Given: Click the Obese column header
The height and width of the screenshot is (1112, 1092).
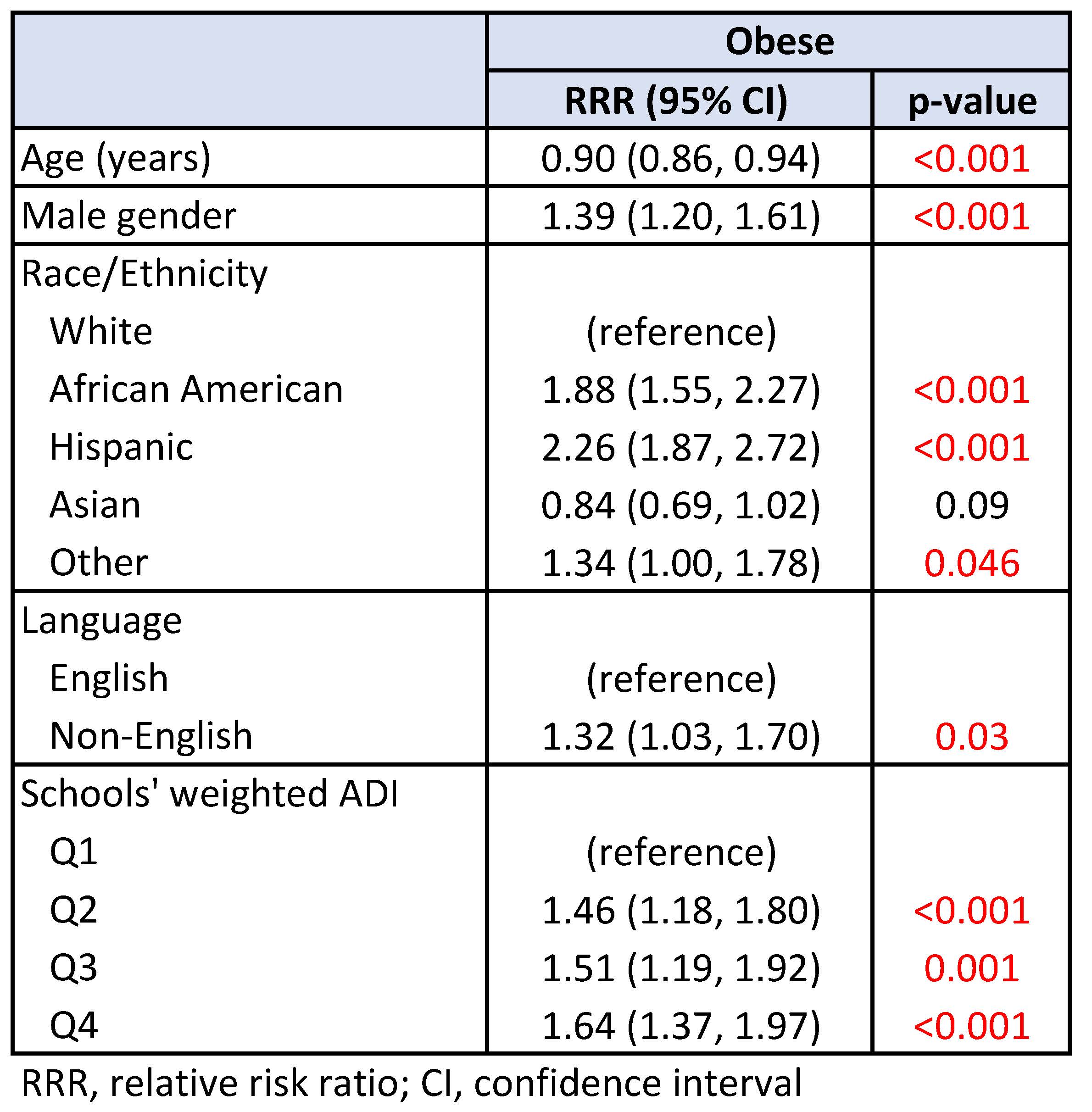Looking at the screenshot, I should pos(780,42).
